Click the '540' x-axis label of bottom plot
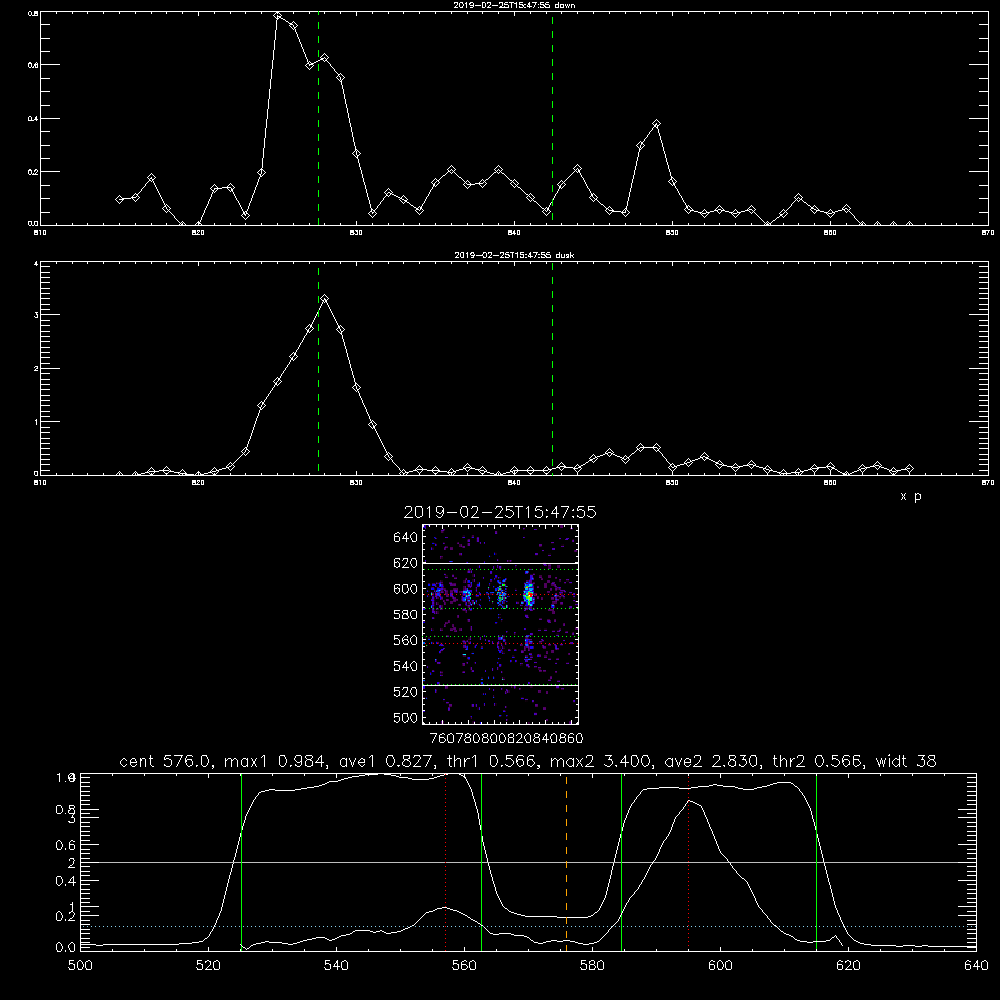Viewport: 1000px width, 1000px height. point(336,965)
